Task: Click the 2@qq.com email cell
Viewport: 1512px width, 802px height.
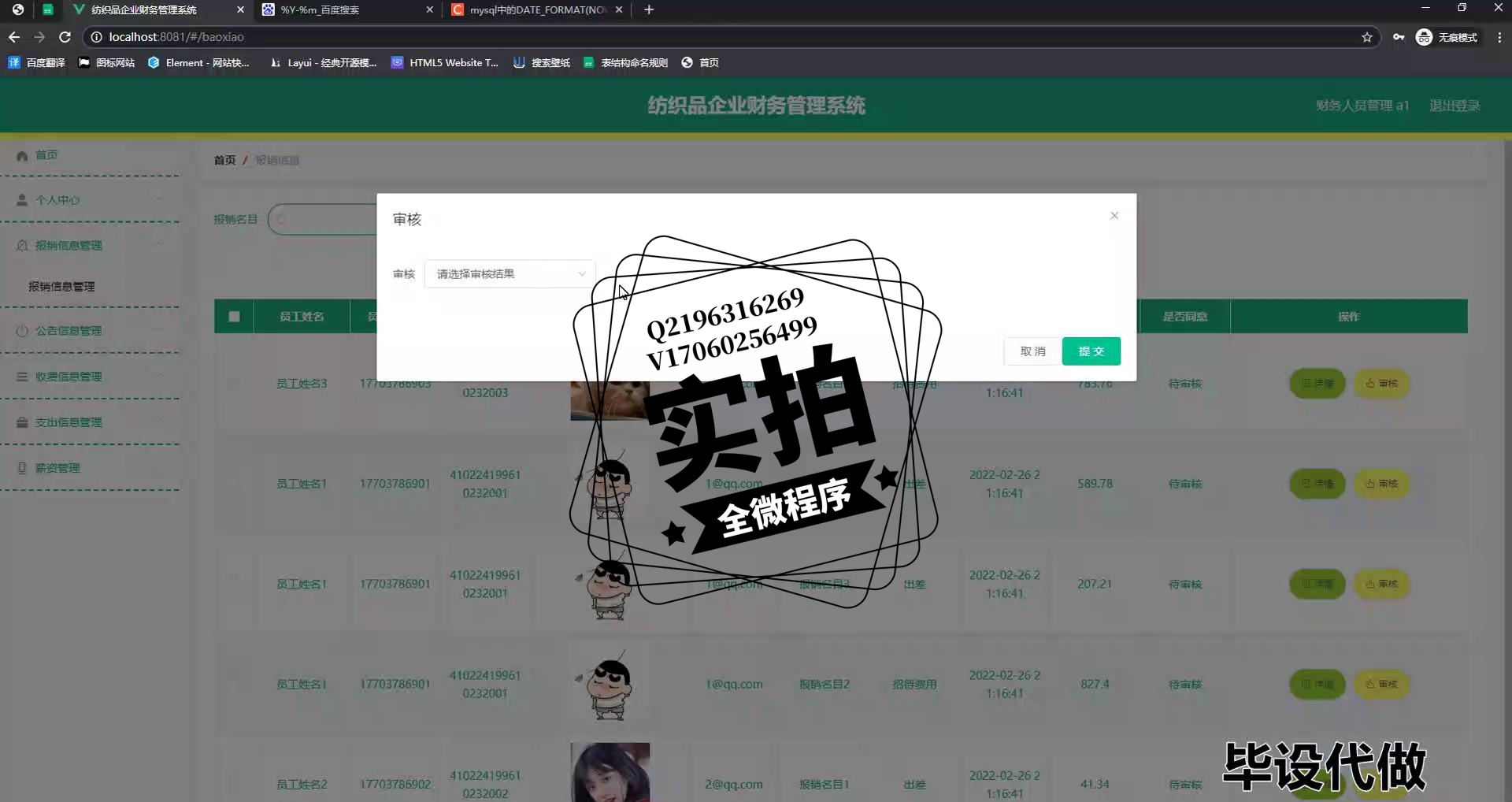Action: tap(733, 785)
